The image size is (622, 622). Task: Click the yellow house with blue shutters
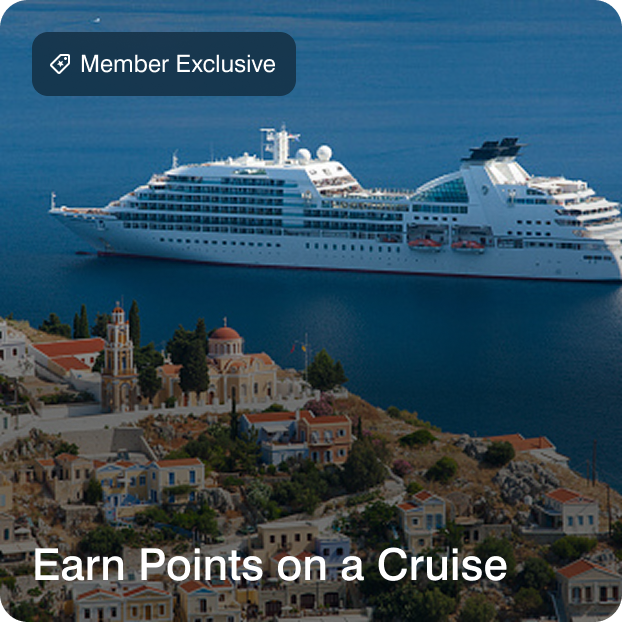point(177,480)
